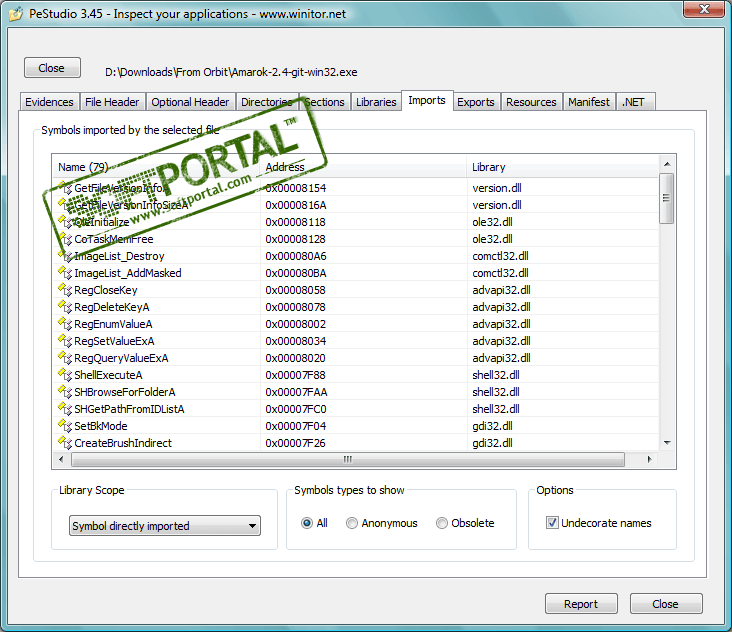This screenshot has width=732, height=632.
Task: Click the import icon beside ShellExecuteA
Action: 64,374
